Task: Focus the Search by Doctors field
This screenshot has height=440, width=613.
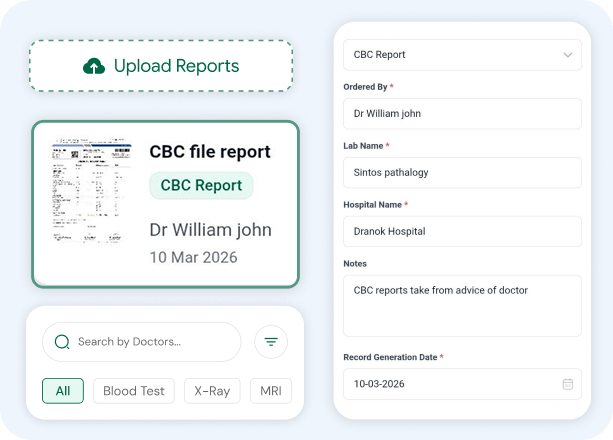Action: [x=142, y=342]
